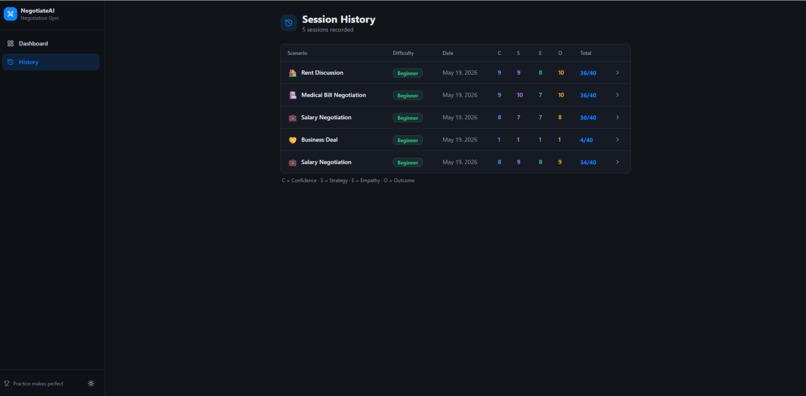This screenshot has height=396, width=806.
Task: Click Beginner badge of the 34/40 Salary Negotiation
Action: click(x=408, y=163)
